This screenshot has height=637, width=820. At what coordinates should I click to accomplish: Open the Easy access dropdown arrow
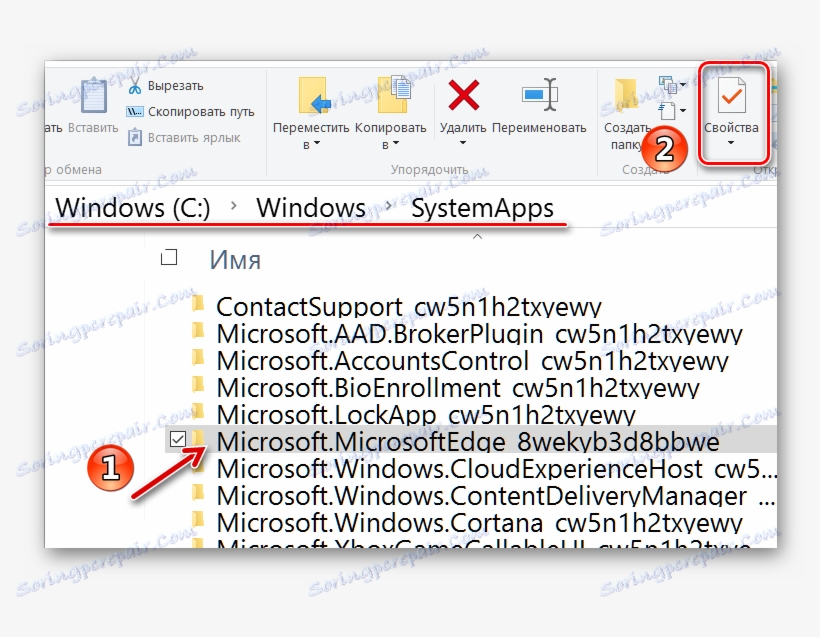point(683,111)
